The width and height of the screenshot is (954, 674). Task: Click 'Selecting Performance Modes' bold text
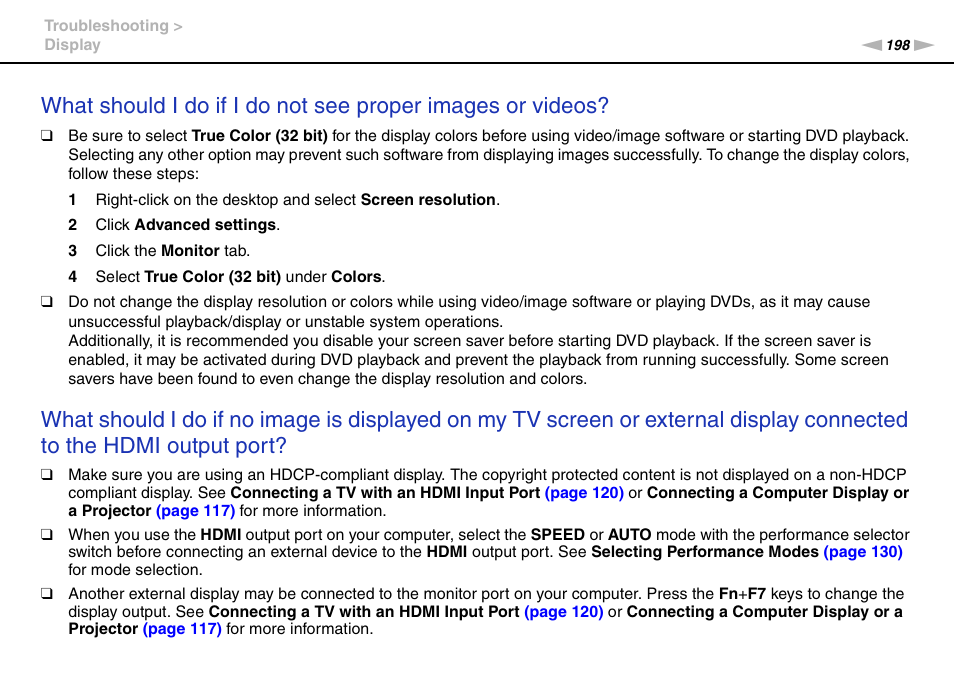(x=705, y=552)
